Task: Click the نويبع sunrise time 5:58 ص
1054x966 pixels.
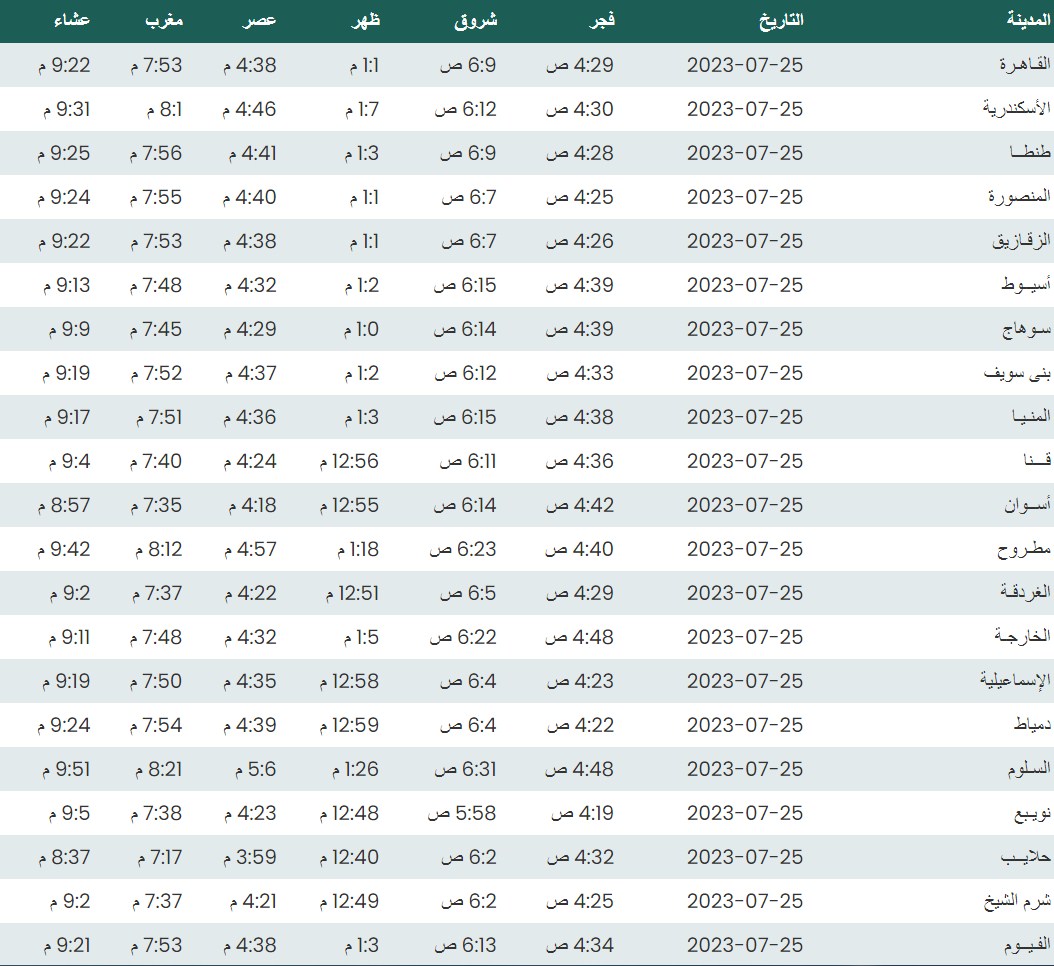Action: click(x=464, y=813)
